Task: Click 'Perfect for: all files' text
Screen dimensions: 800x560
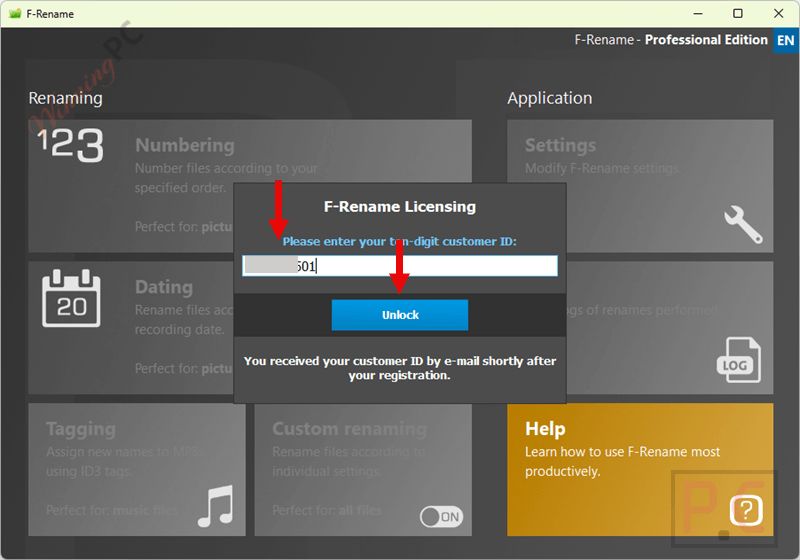Action: point(327,510)
